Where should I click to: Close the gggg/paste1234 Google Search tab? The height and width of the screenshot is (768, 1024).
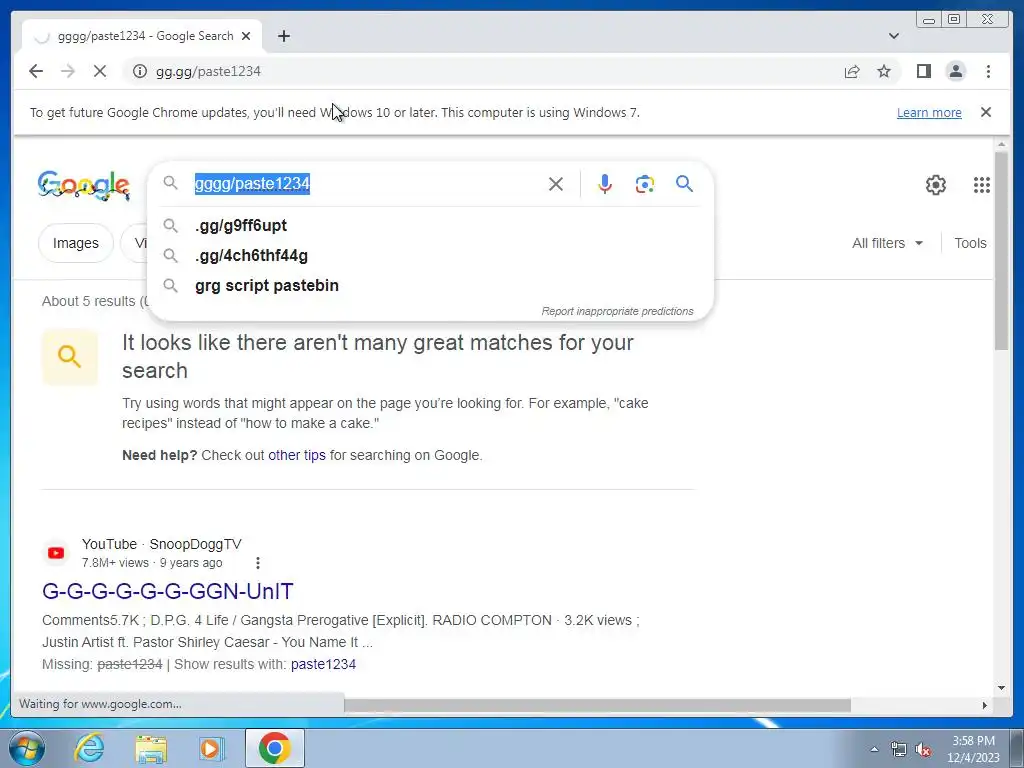[246, 36]
